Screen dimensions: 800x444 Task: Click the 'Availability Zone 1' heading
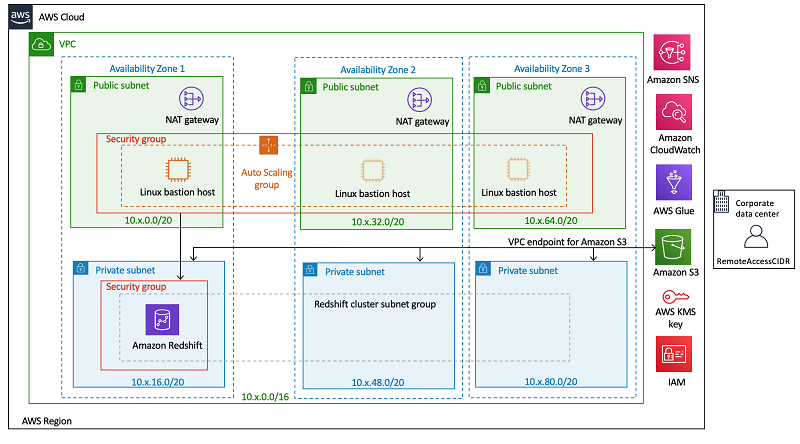[x=147, y=68]
